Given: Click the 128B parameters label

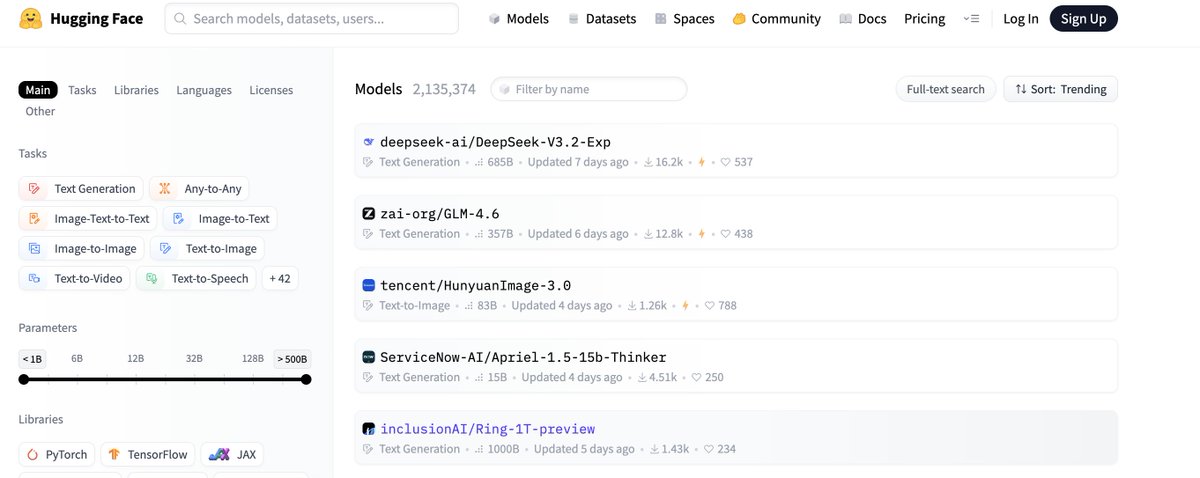Looking at the screenshot, I should coord(253,358).
